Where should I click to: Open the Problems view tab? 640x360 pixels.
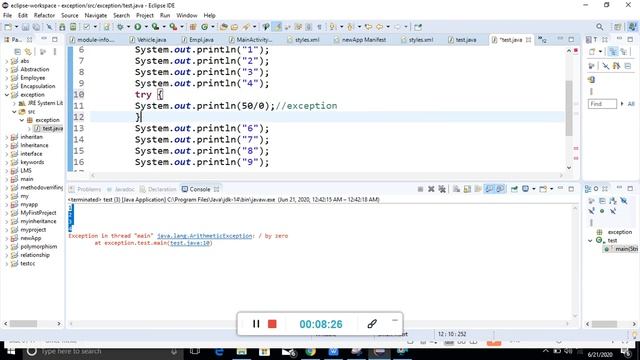85,189
